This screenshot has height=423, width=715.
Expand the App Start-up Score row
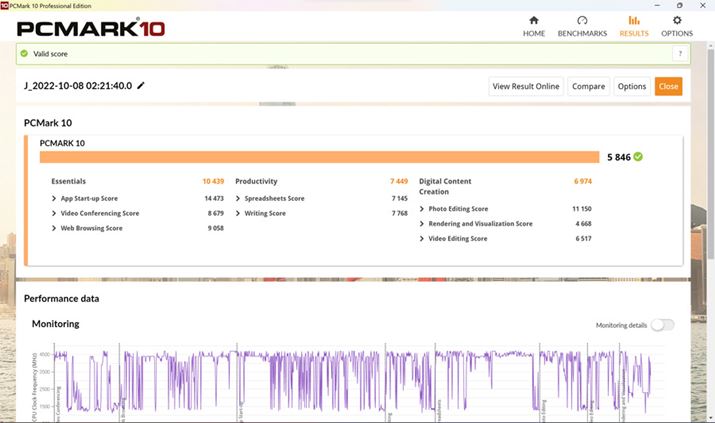(54, 199)
